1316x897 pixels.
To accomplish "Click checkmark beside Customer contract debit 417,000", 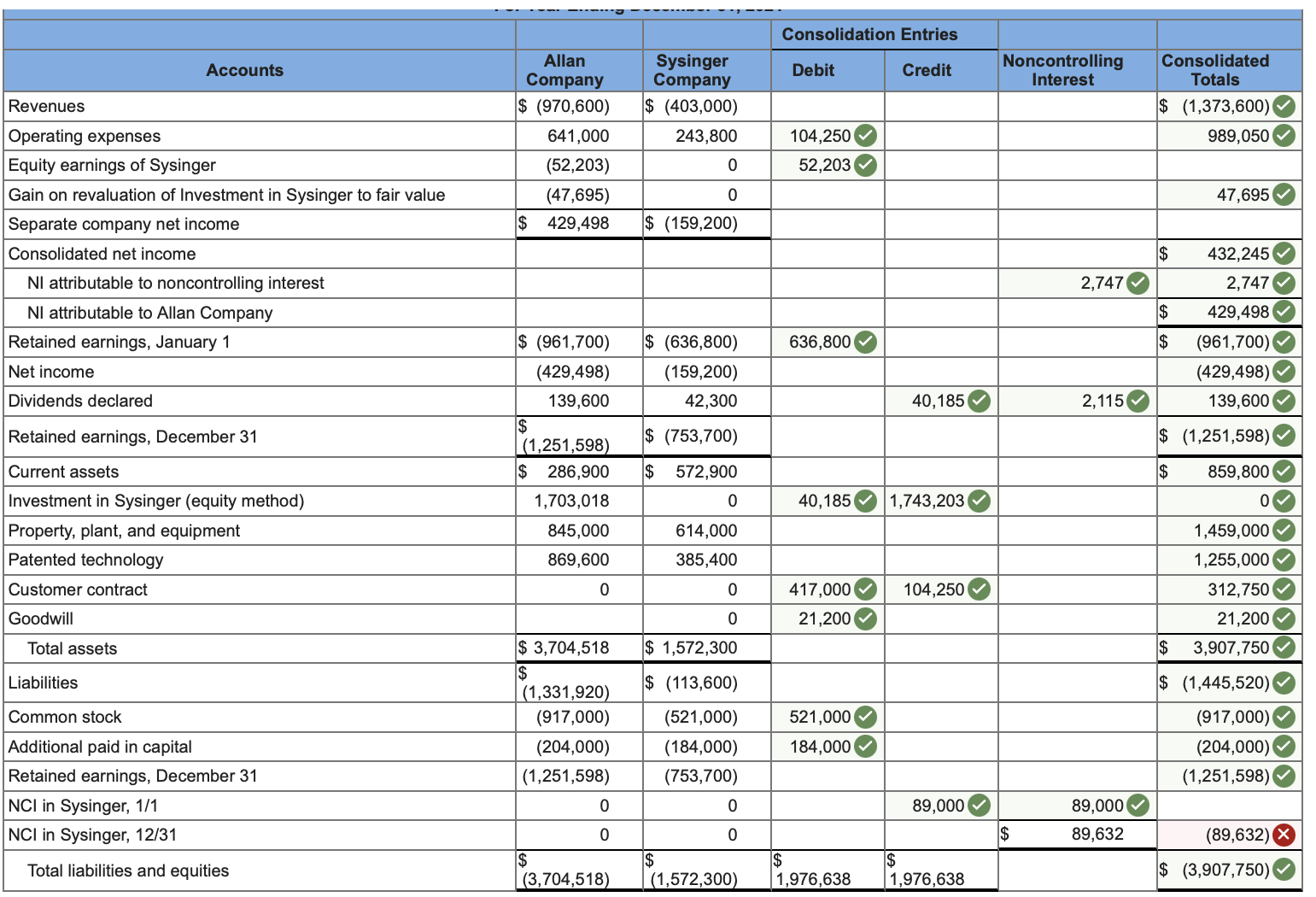I will [x=865, y=589].
